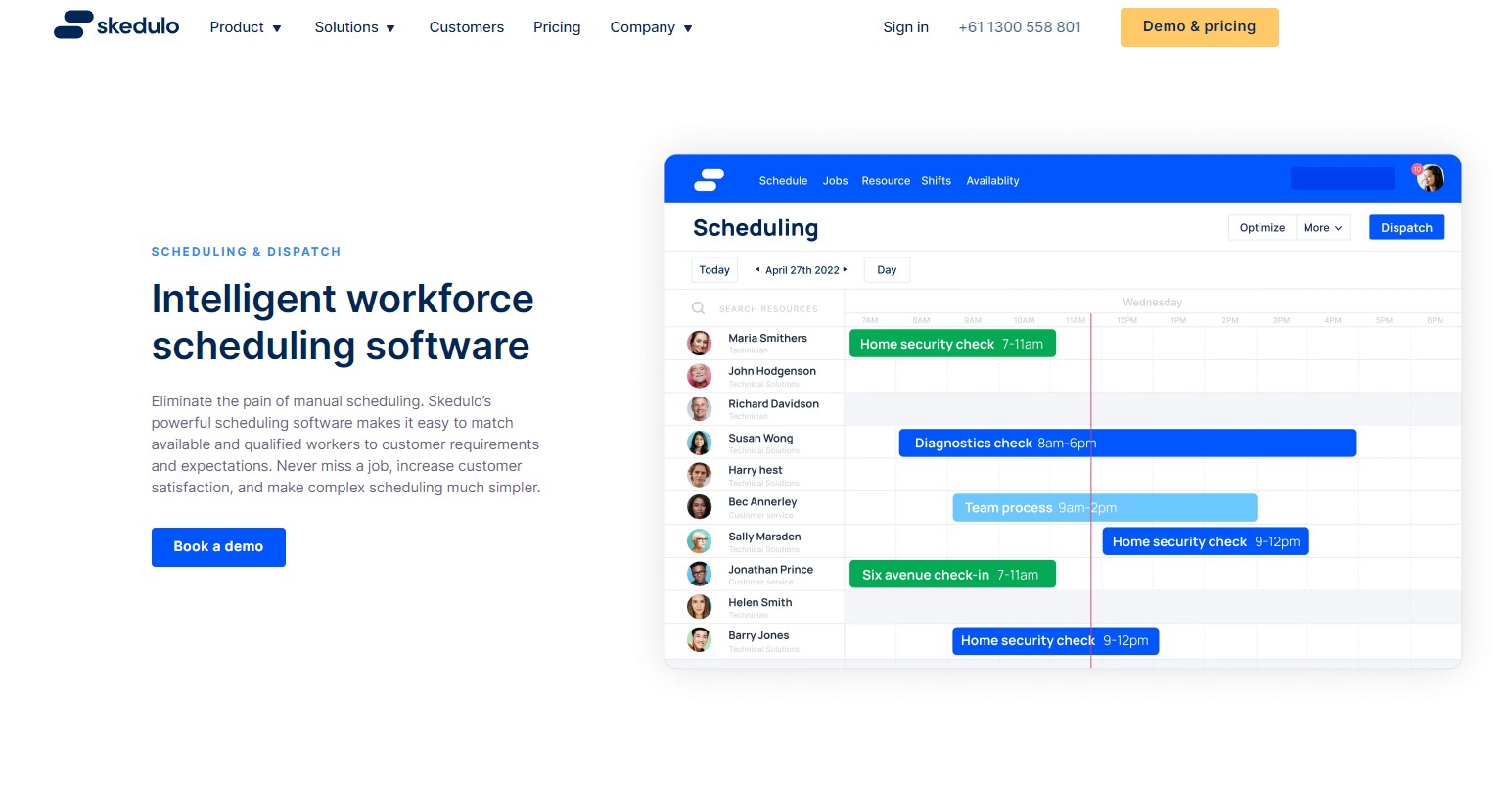Expand the Product dropdown menu
This screenshot has height=794, width=1512.
[x=246, y=27]
